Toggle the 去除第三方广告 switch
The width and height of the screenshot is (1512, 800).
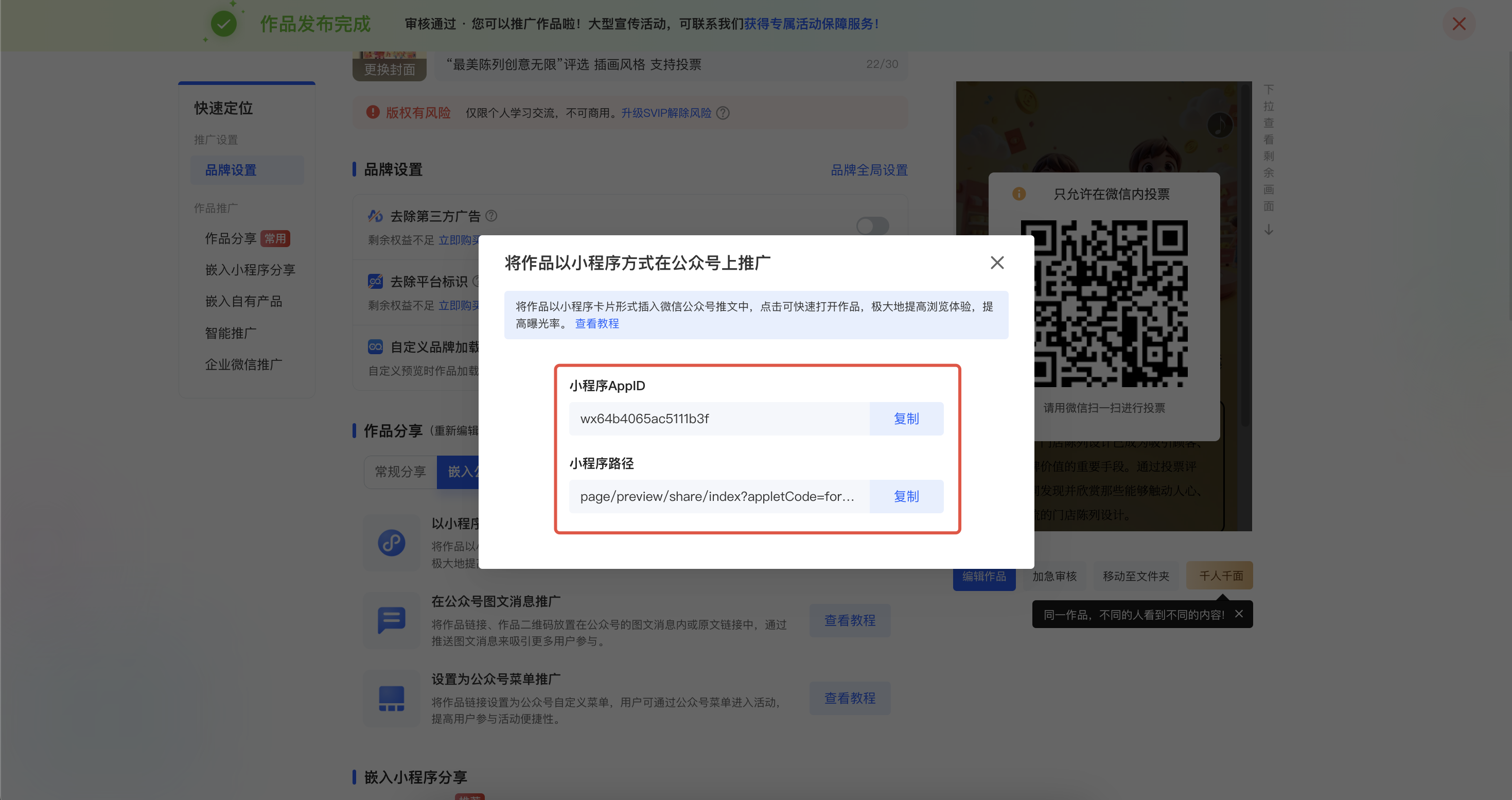pyautogui.click(x=872, y=225)
